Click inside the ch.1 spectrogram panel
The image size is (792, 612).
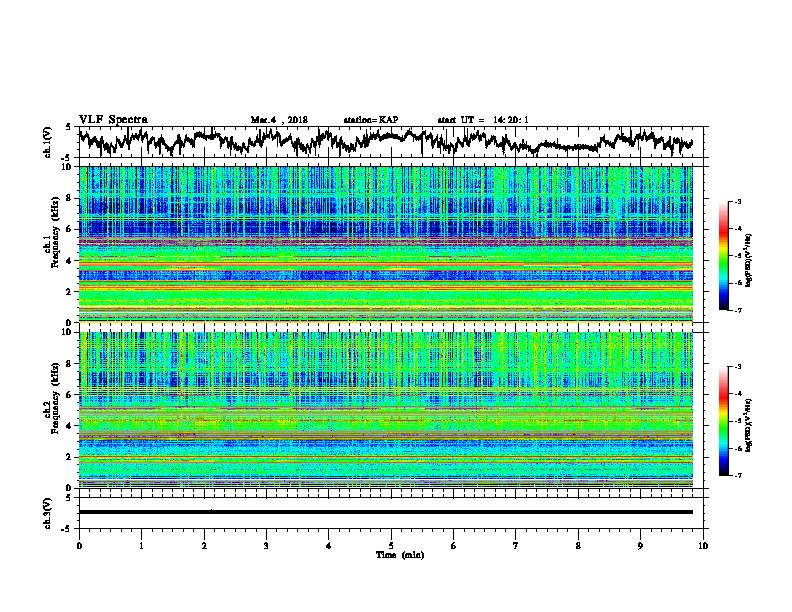385,244
